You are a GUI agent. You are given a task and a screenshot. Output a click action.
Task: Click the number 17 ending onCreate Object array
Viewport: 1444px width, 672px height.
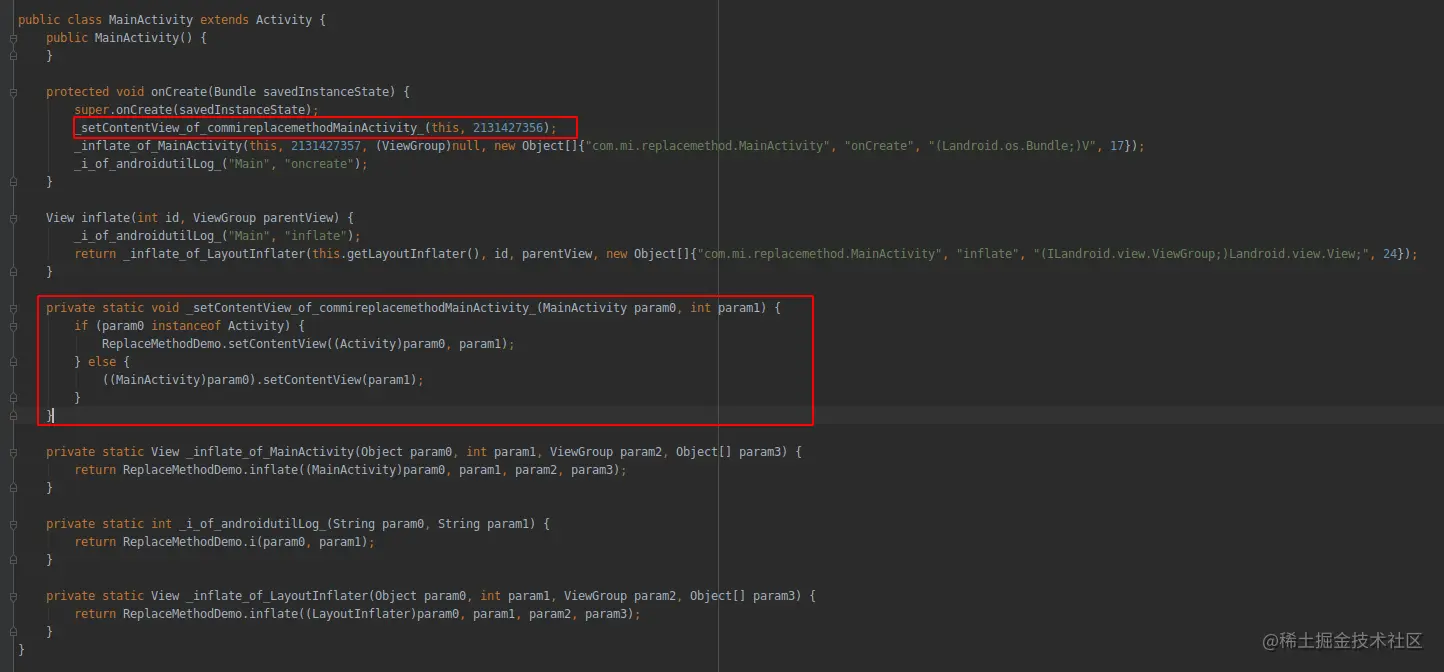(x=1117, y=146)
